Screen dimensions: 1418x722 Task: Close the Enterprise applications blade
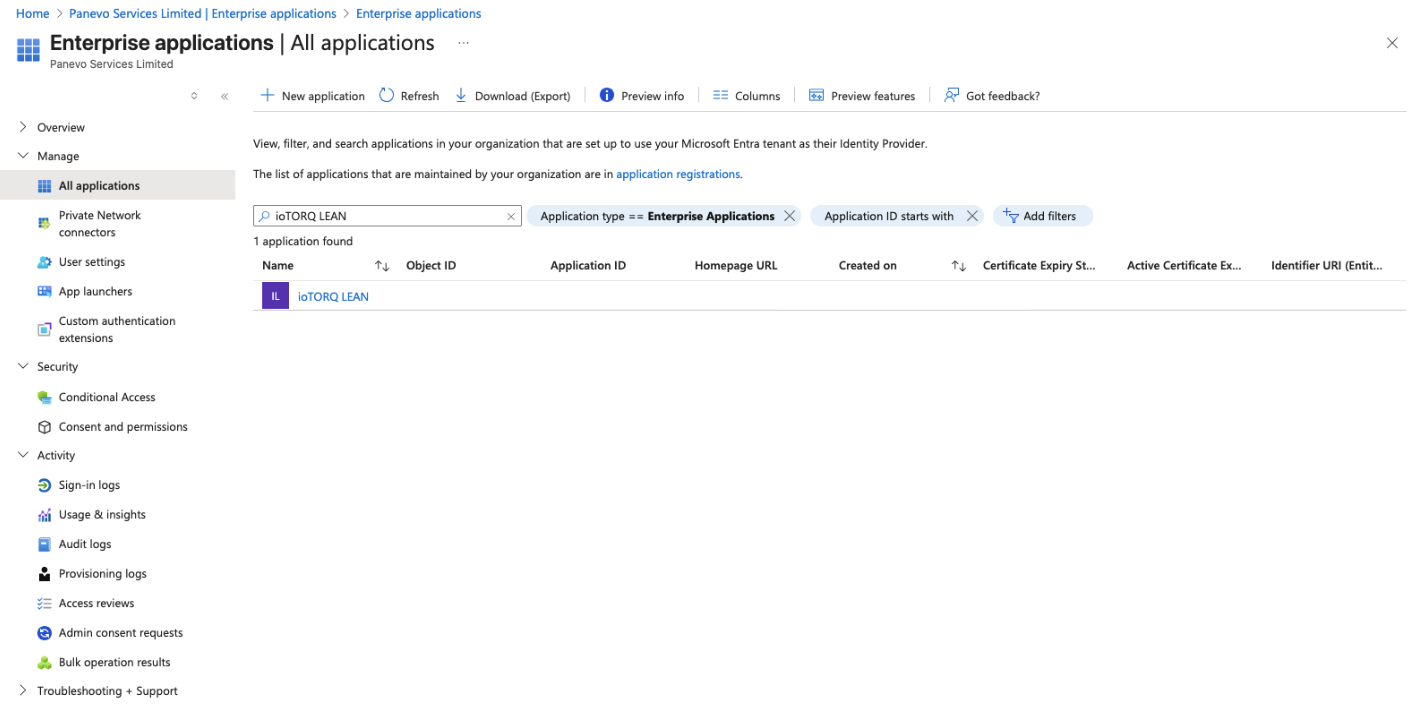tap(1391, 43)
